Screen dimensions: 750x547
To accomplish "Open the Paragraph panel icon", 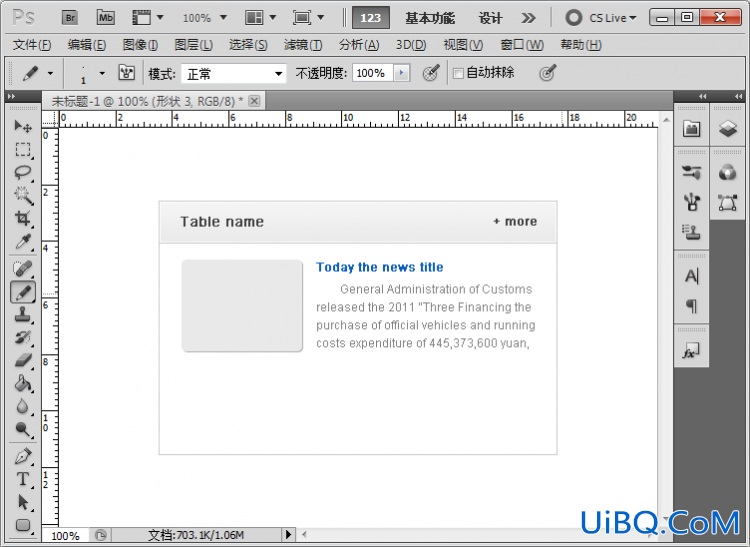I will [x=692, y=306].
